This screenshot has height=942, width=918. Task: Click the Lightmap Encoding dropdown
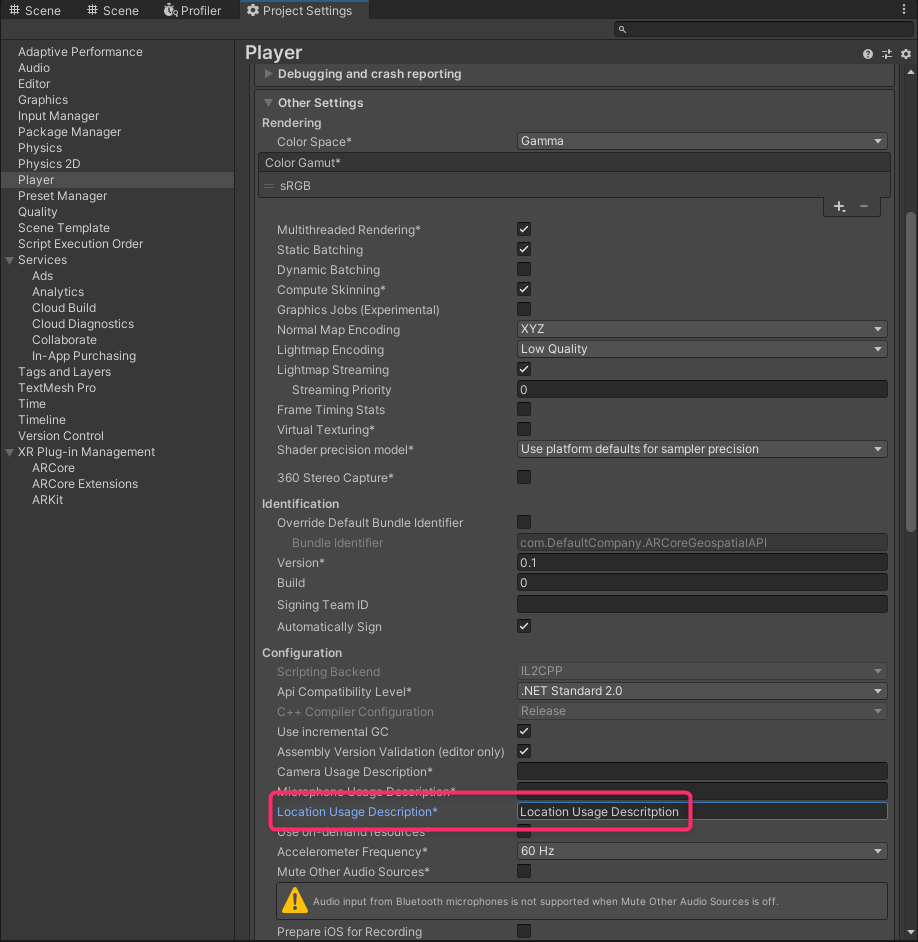702,350
